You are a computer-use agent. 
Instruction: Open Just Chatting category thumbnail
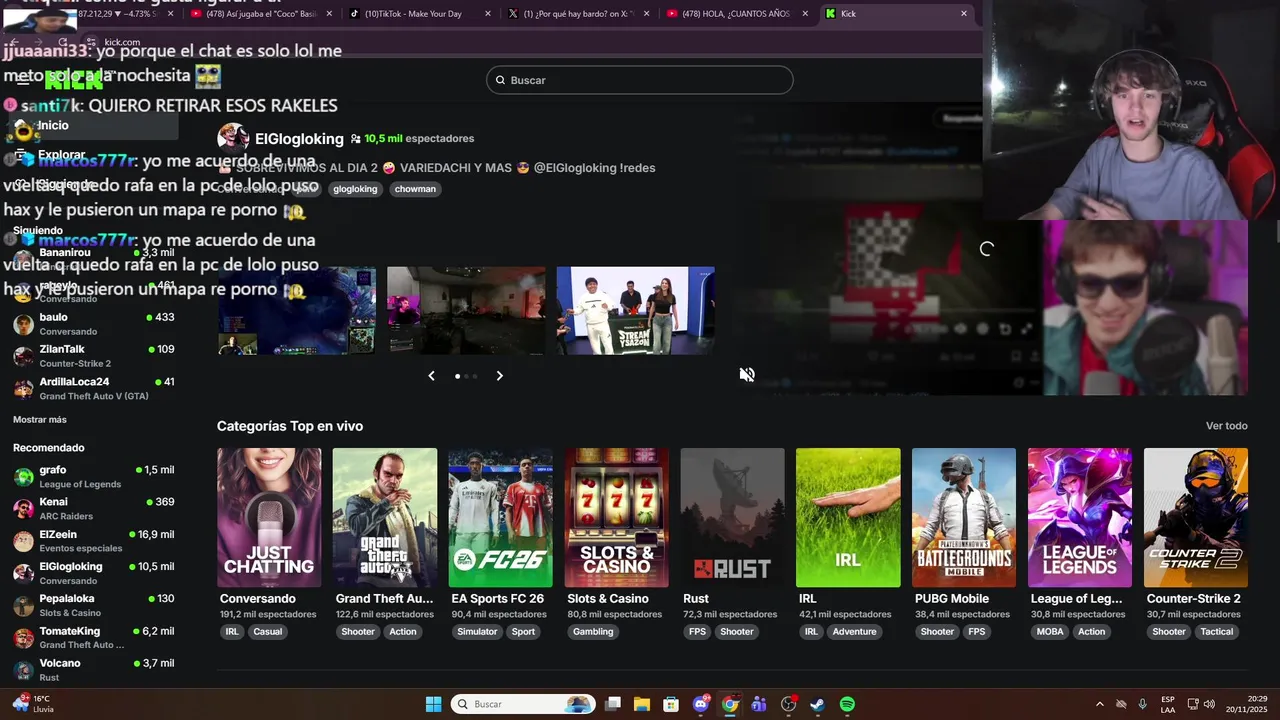269,517
